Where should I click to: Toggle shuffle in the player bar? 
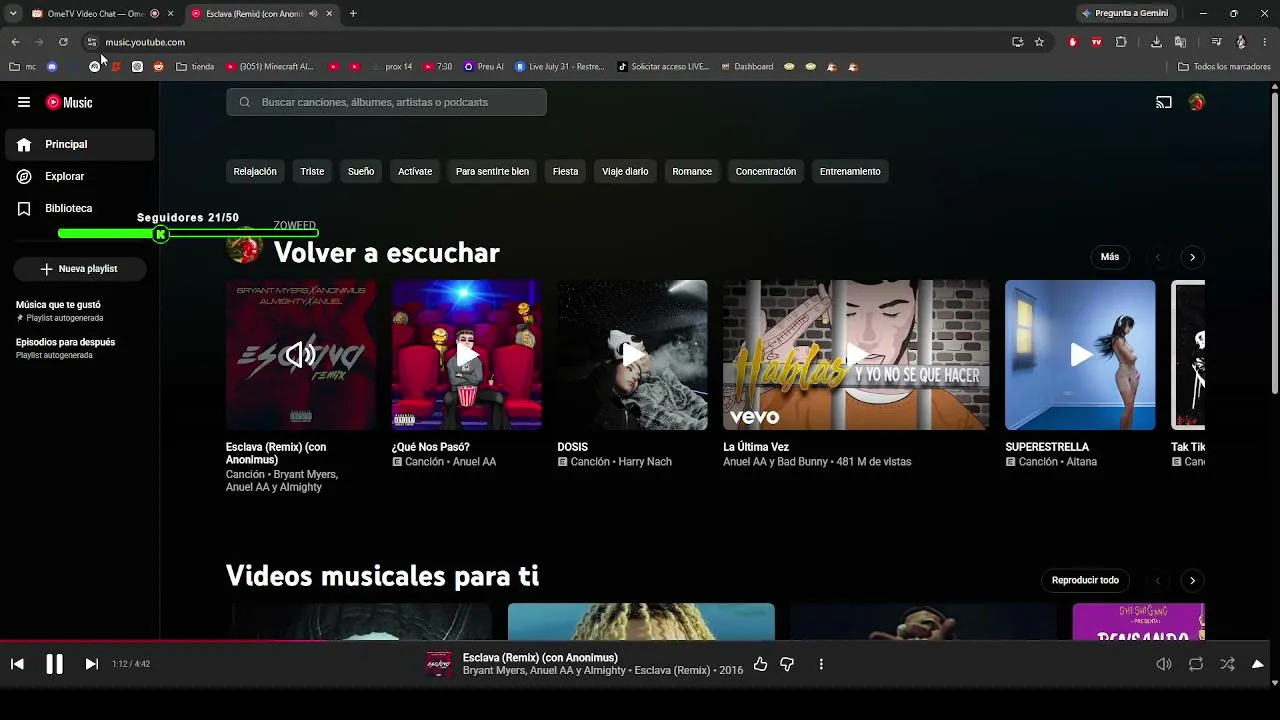tap(1227, 664)
